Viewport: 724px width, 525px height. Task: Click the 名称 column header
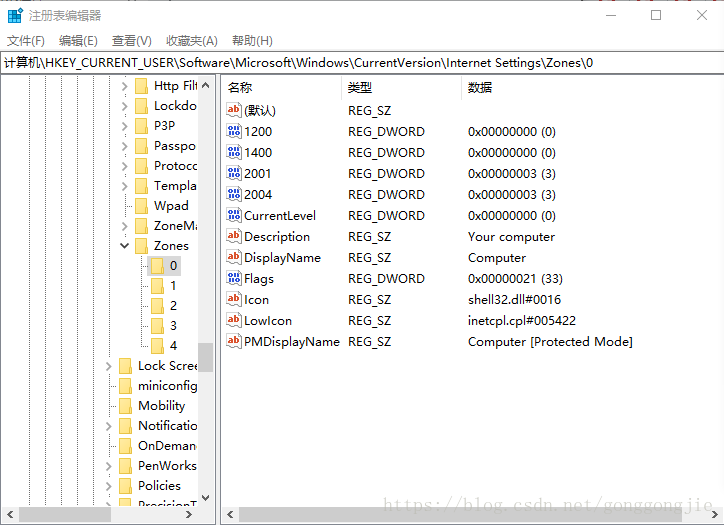click(240, 88)
